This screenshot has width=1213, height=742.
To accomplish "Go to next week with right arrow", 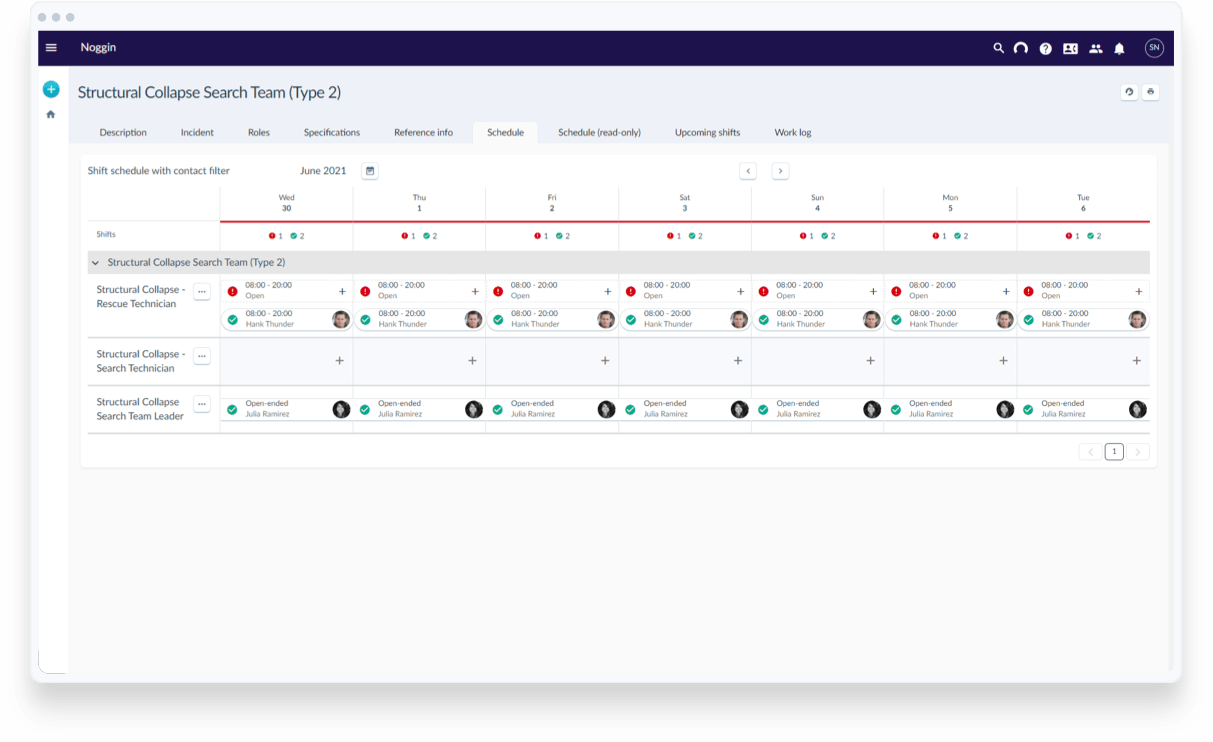I will point(780,171).
